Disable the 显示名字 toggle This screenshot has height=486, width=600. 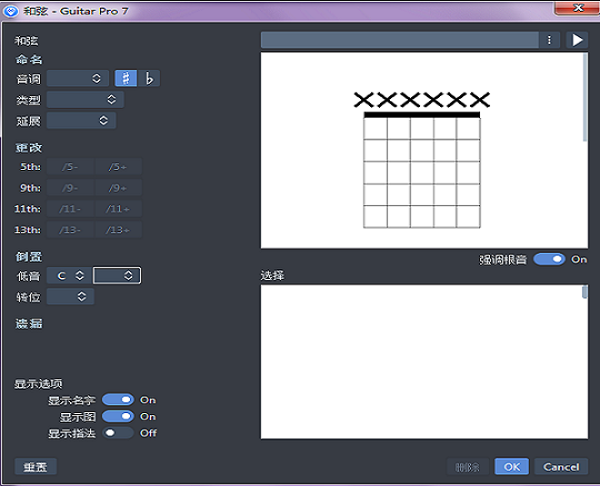tap(118, 400)
